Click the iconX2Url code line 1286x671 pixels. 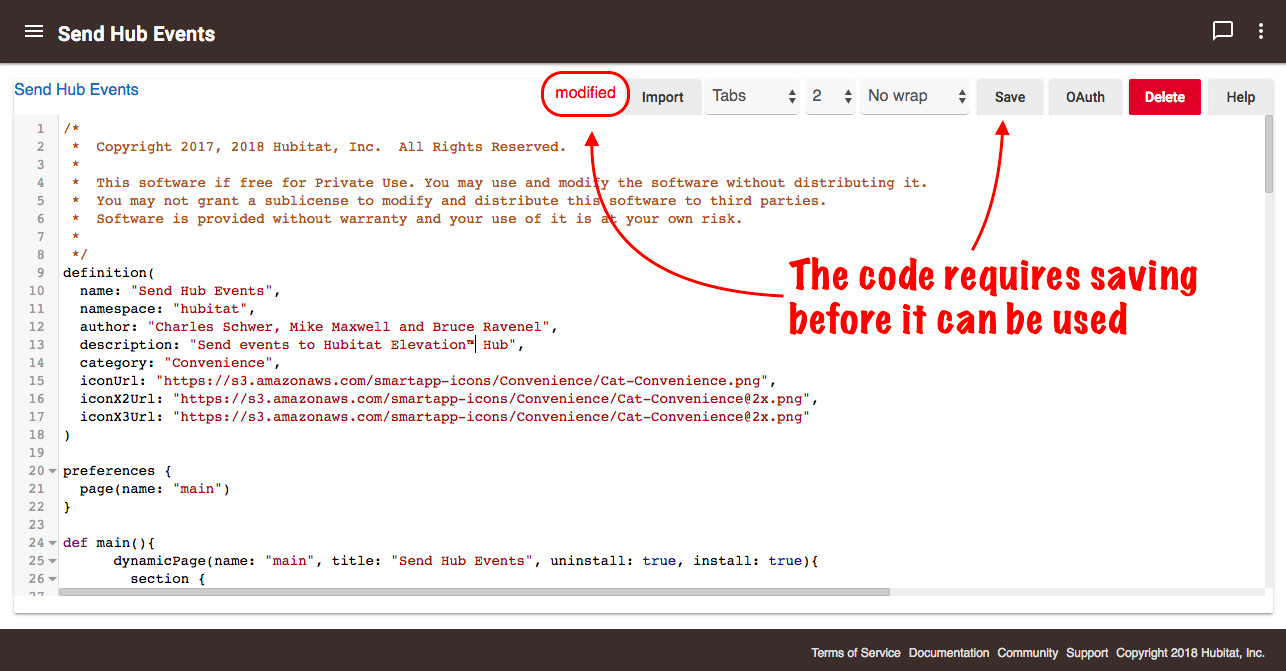point(449,399)
